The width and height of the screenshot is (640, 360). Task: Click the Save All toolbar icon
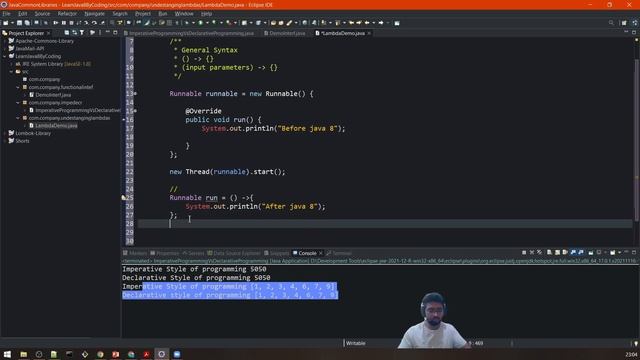(27, 23)
